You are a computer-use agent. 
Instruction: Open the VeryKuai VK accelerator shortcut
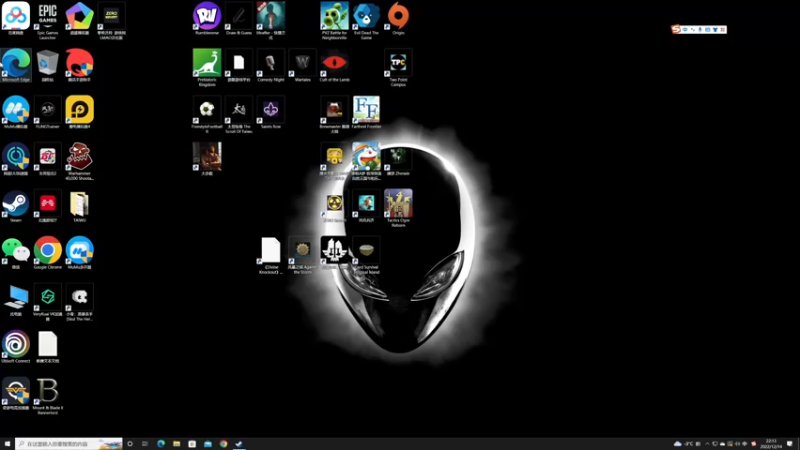click(x=47, y=303)
